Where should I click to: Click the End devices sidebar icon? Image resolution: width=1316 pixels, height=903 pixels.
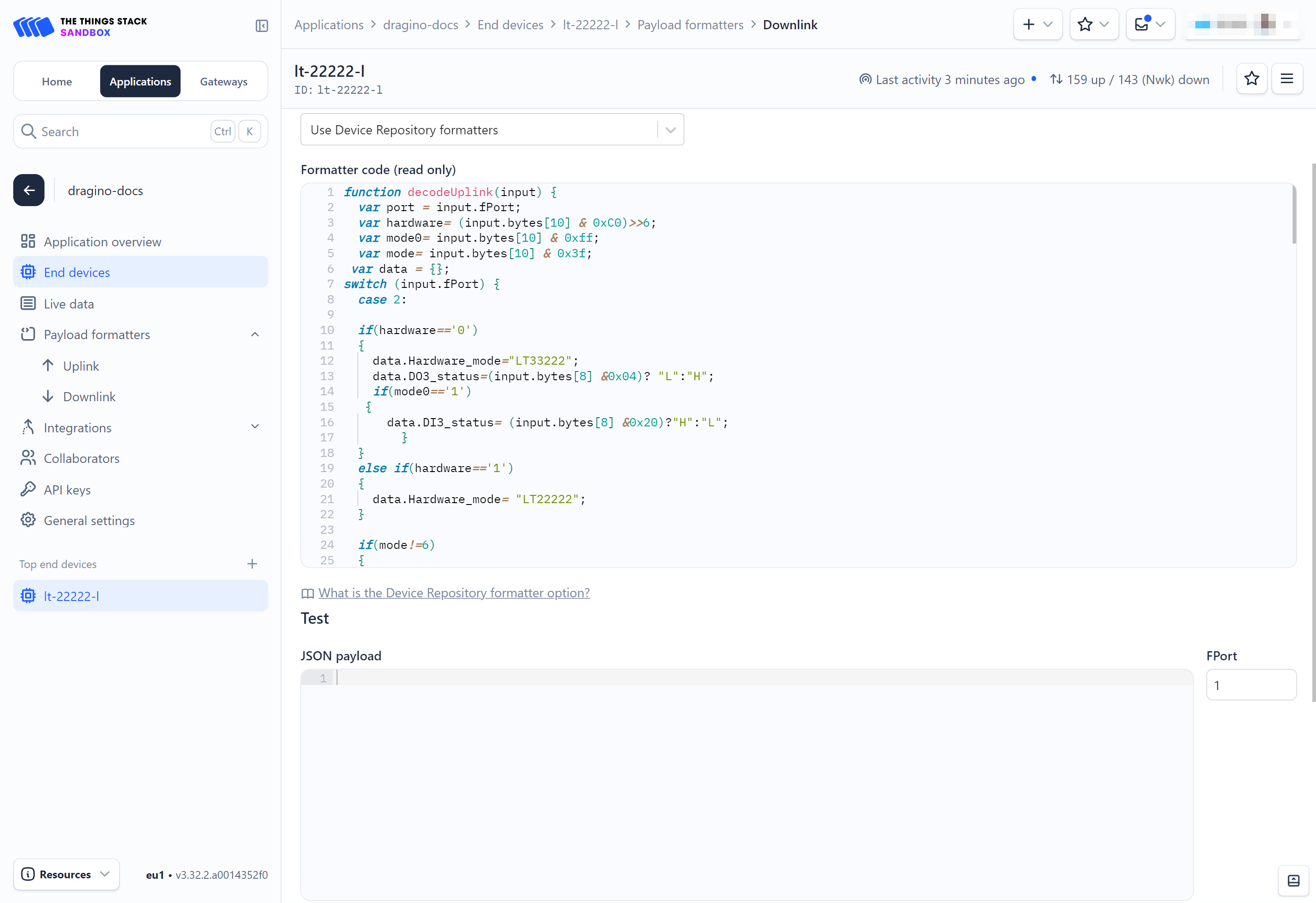[x=28, y=272]
